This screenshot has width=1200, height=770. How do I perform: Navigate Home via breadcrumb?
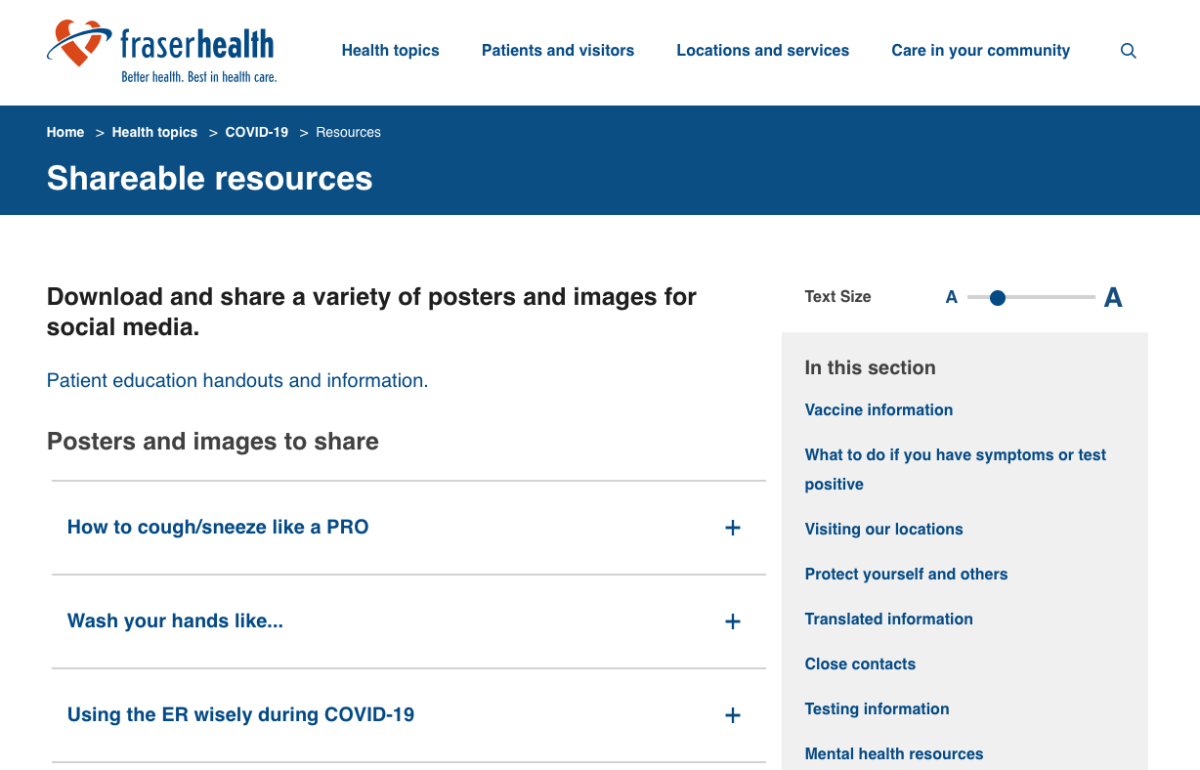(65, 132)
